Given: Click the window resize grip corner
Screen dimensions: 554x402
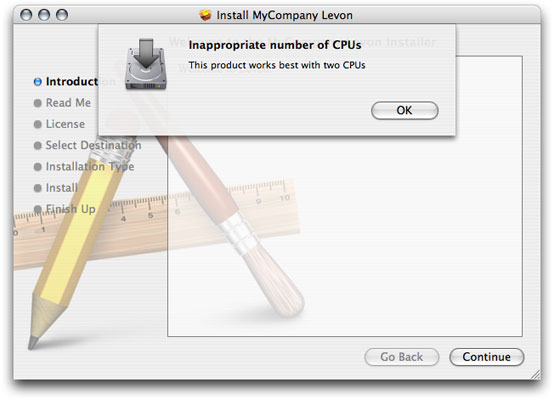Looking at the screenshot, I should (x=535, y=374).
